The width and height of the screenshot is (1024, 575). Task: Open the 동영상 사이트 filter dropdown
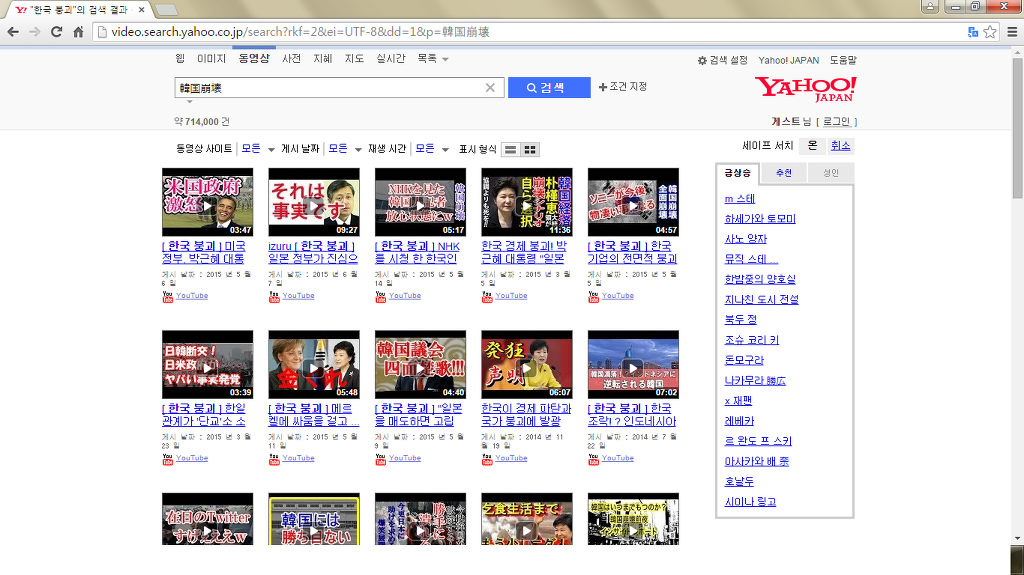click(x=257, y=149)
